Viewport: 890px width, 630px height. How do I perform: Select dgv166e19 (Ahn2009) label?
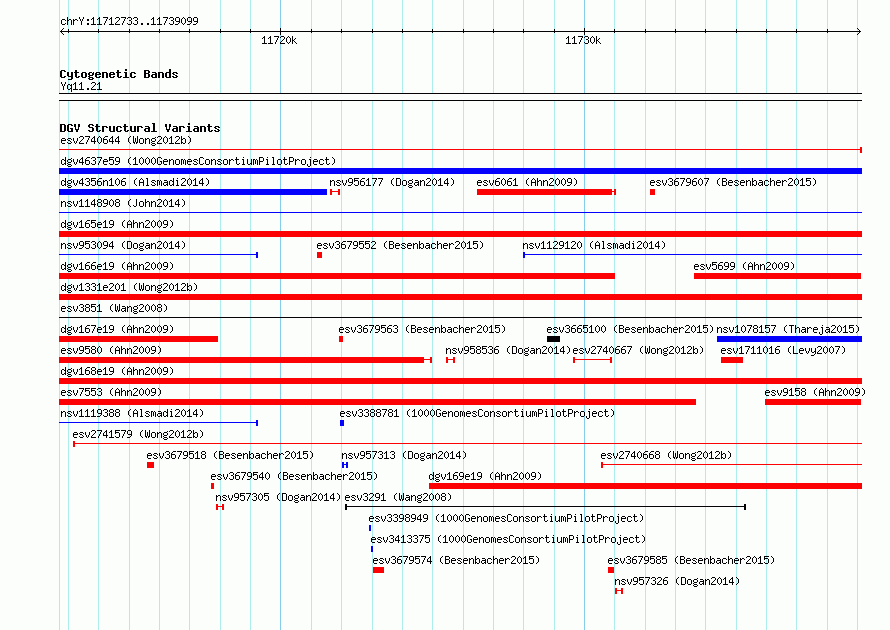[117, 266]
